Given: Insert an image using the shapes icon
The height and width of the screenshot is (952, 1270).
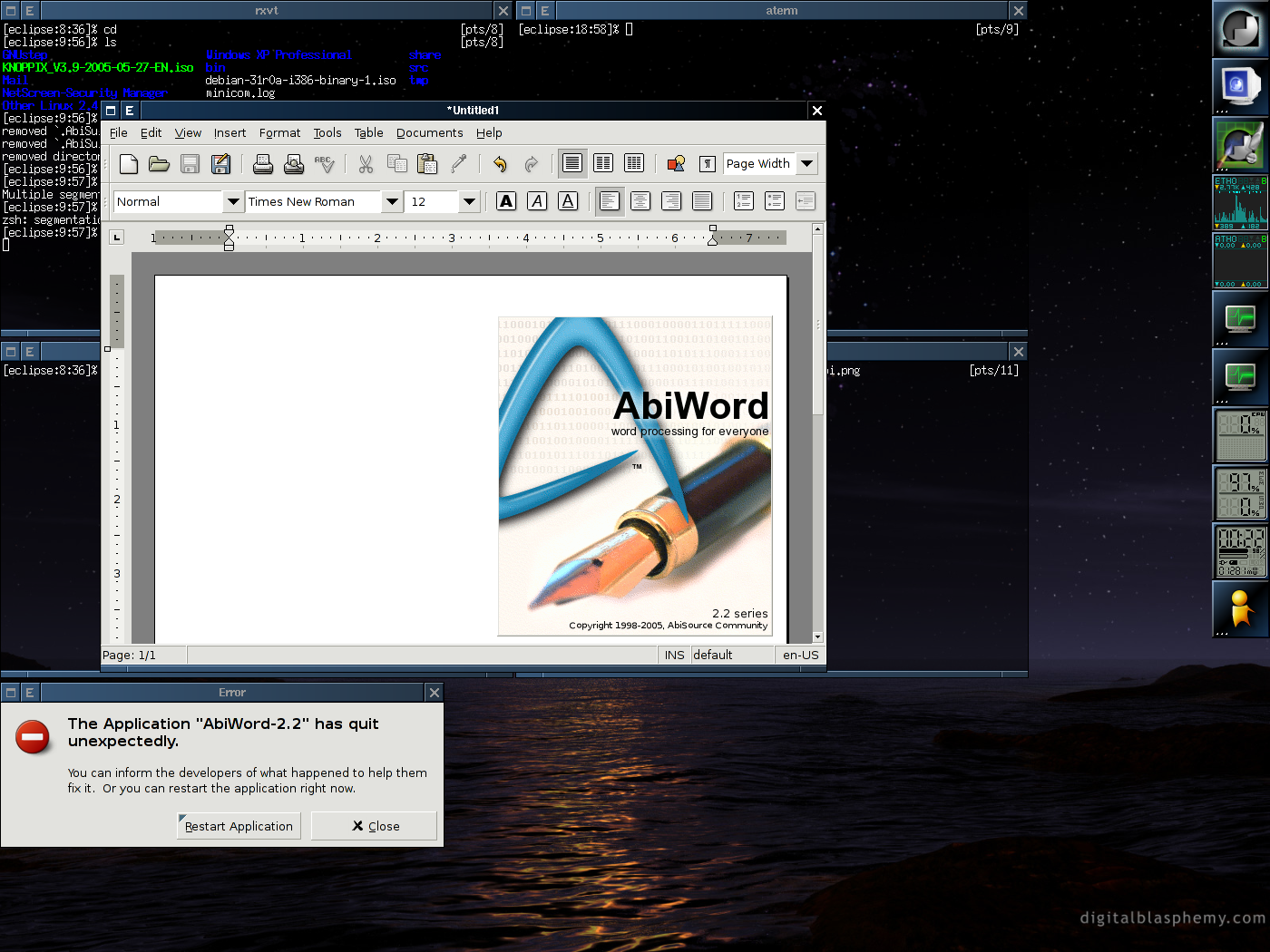Looking at the screenshot, I should click(676, 164).
